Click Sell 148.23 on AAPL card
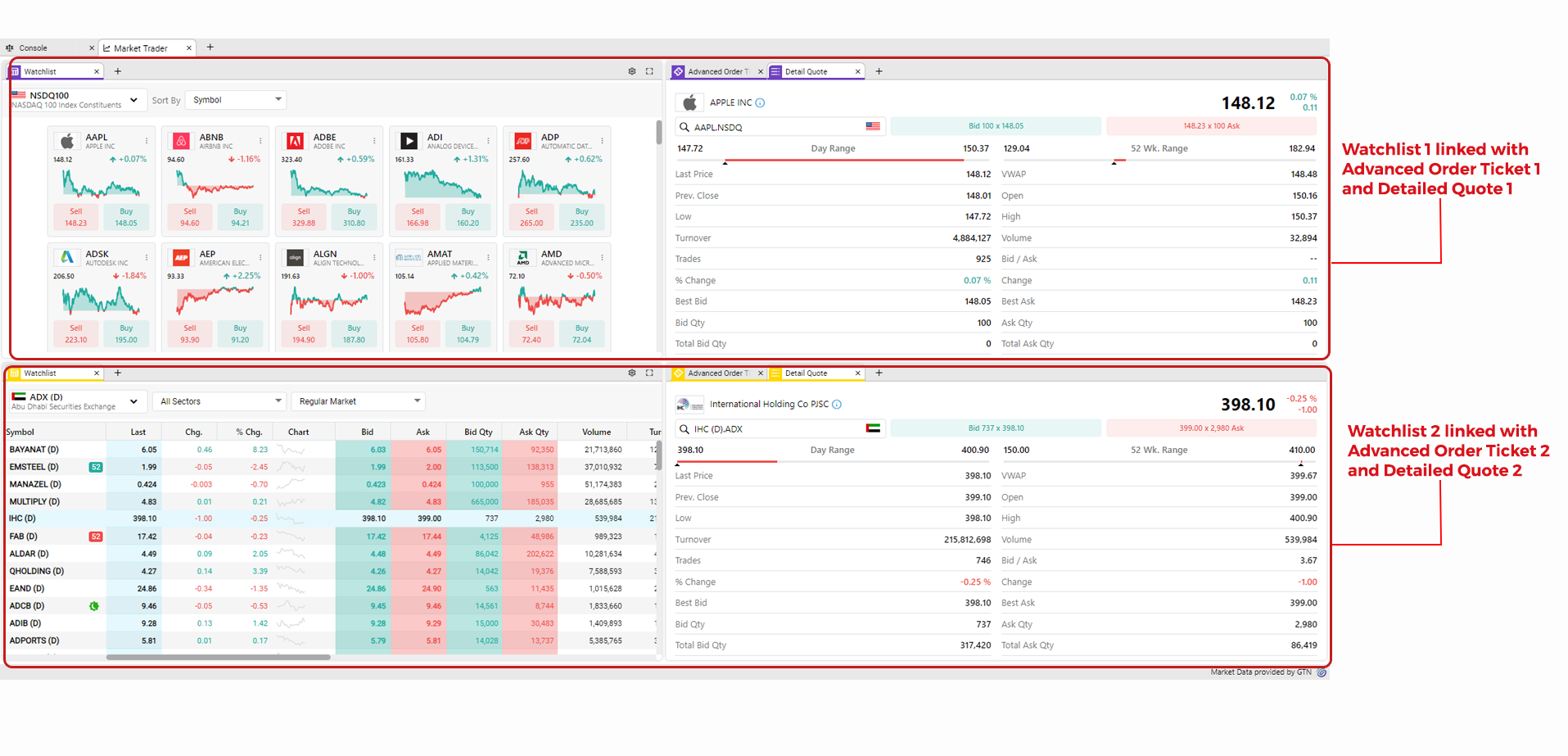This screenshot has width=1568, height=756. 76,217
